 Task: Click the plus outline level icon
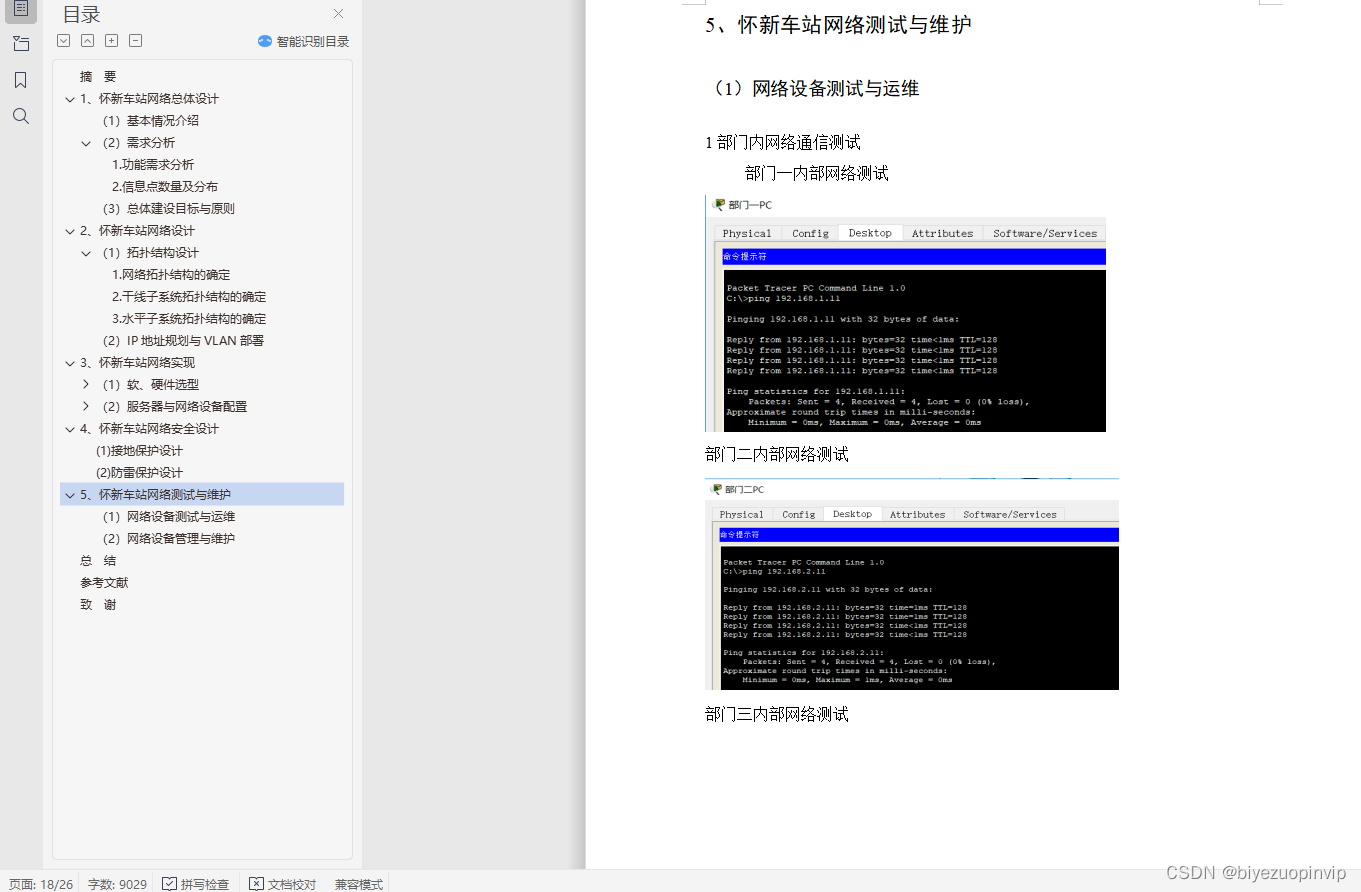[112, 41]
